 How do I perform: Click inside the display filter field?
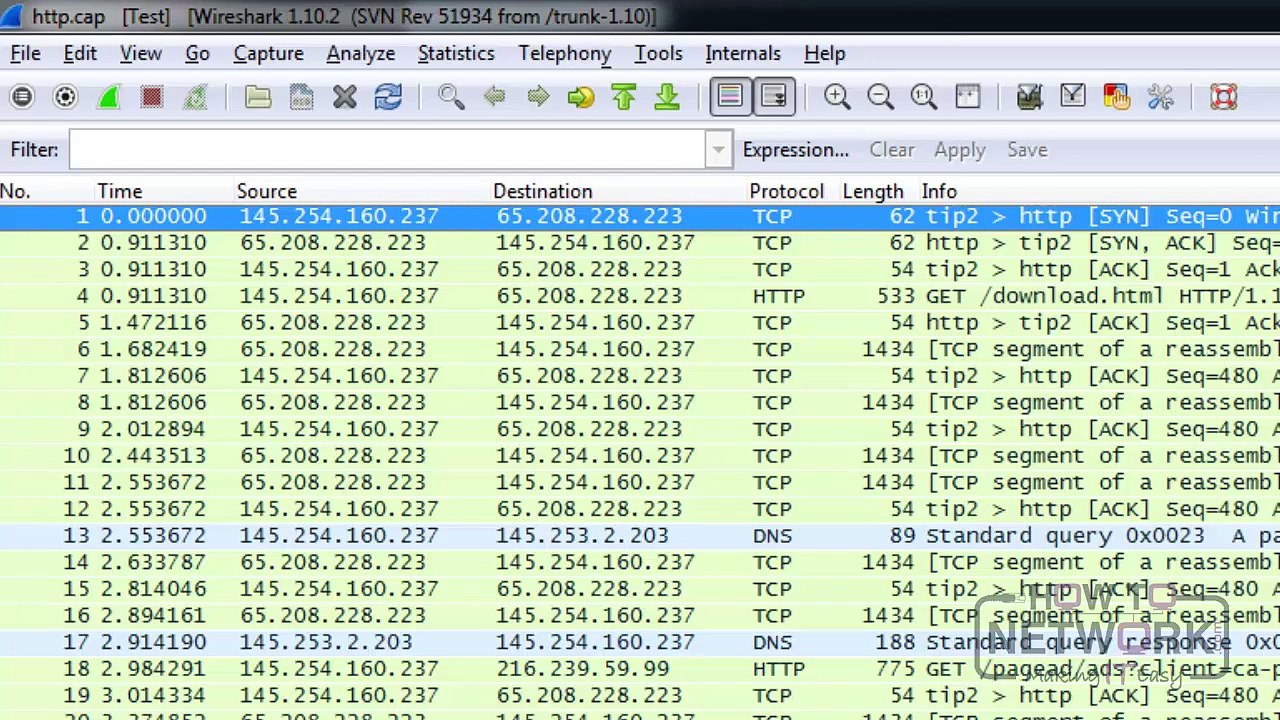pos(388,150)
